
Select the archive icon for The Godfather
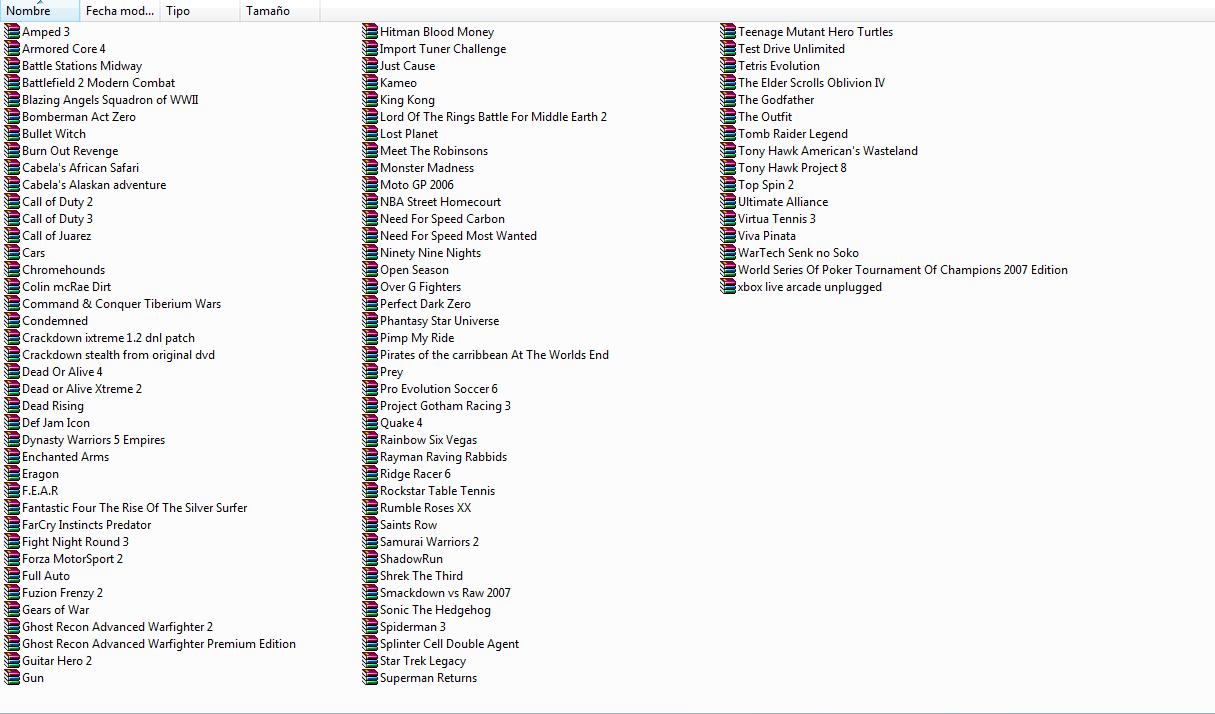point(728,100)
